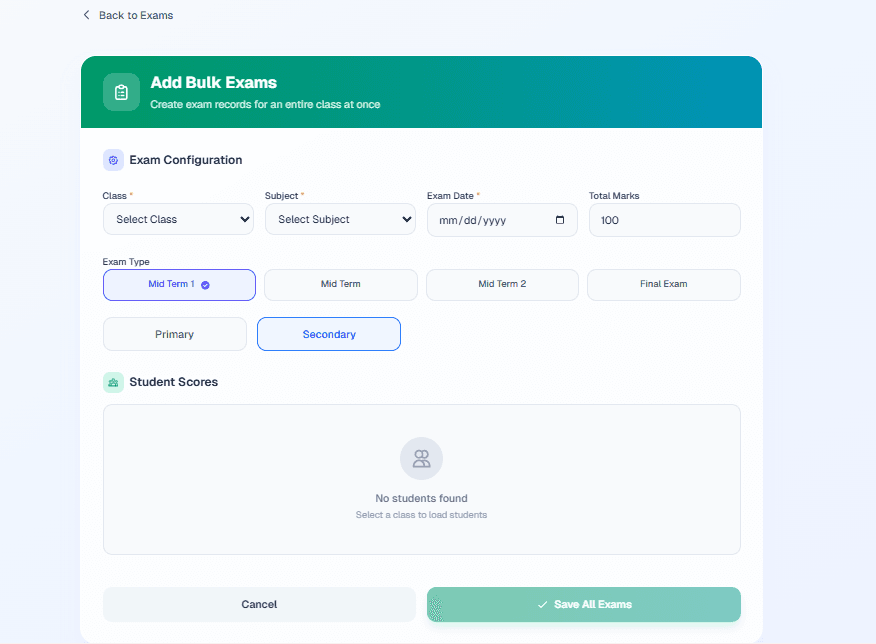The height and width of the screenshot is (644, 876).
Task: Select Mid Term 1 exam type
Action: pyautogui.click(x=179, y=285)
